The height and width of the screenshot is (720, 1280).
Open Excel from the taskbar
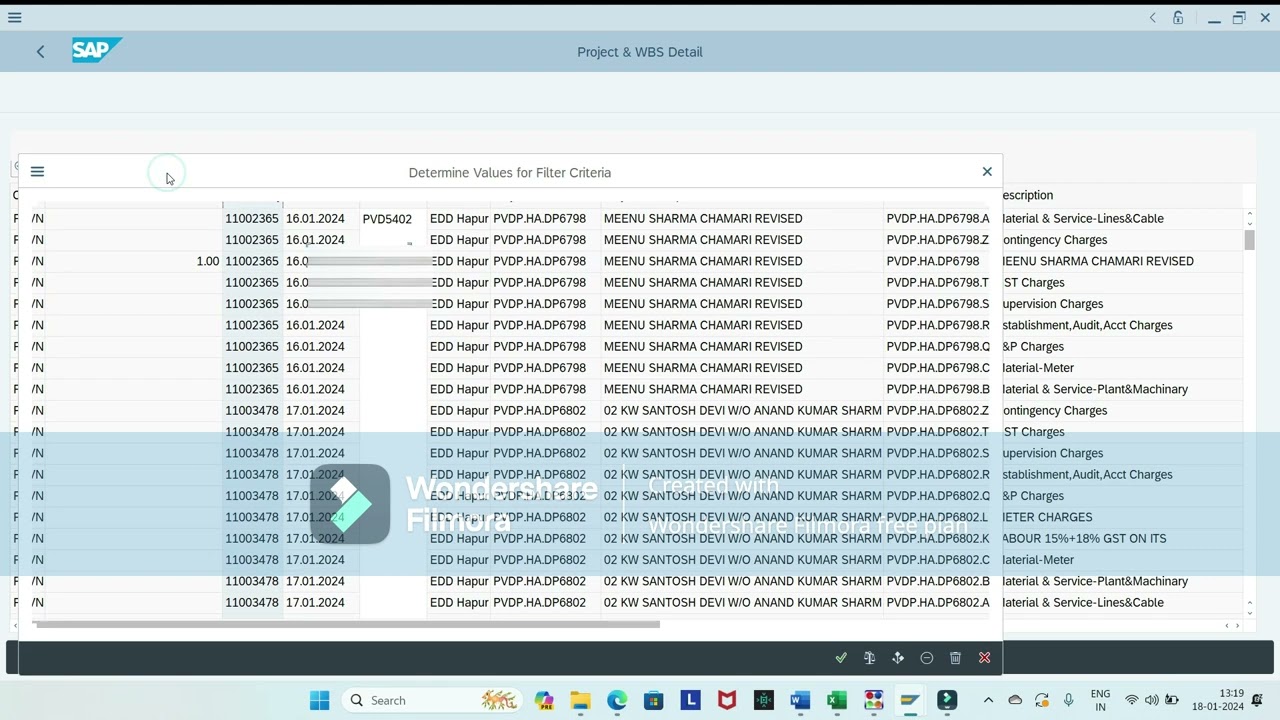tap(837, 700)
